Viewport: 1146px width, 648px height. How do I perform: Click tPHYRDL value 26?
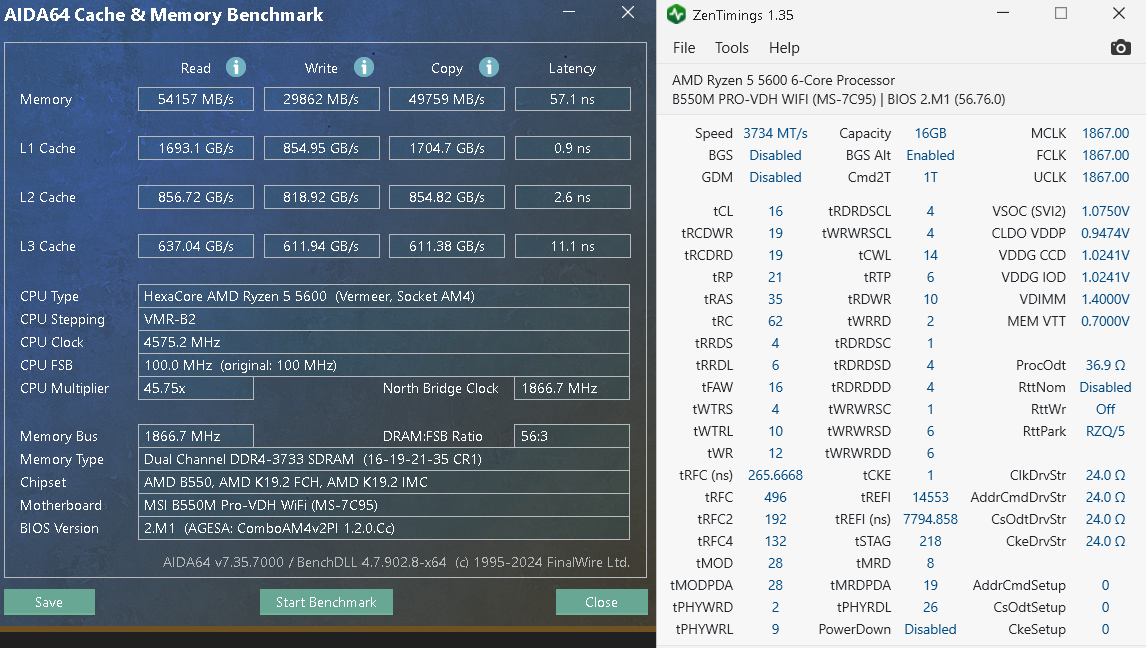(930, 607)
